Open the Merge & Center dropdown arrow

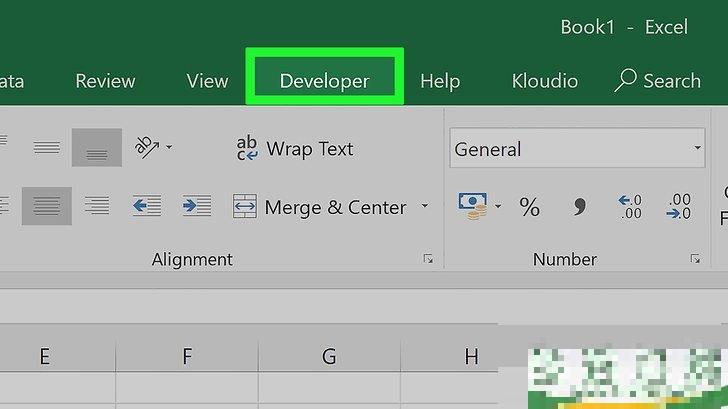coord(425,207)
